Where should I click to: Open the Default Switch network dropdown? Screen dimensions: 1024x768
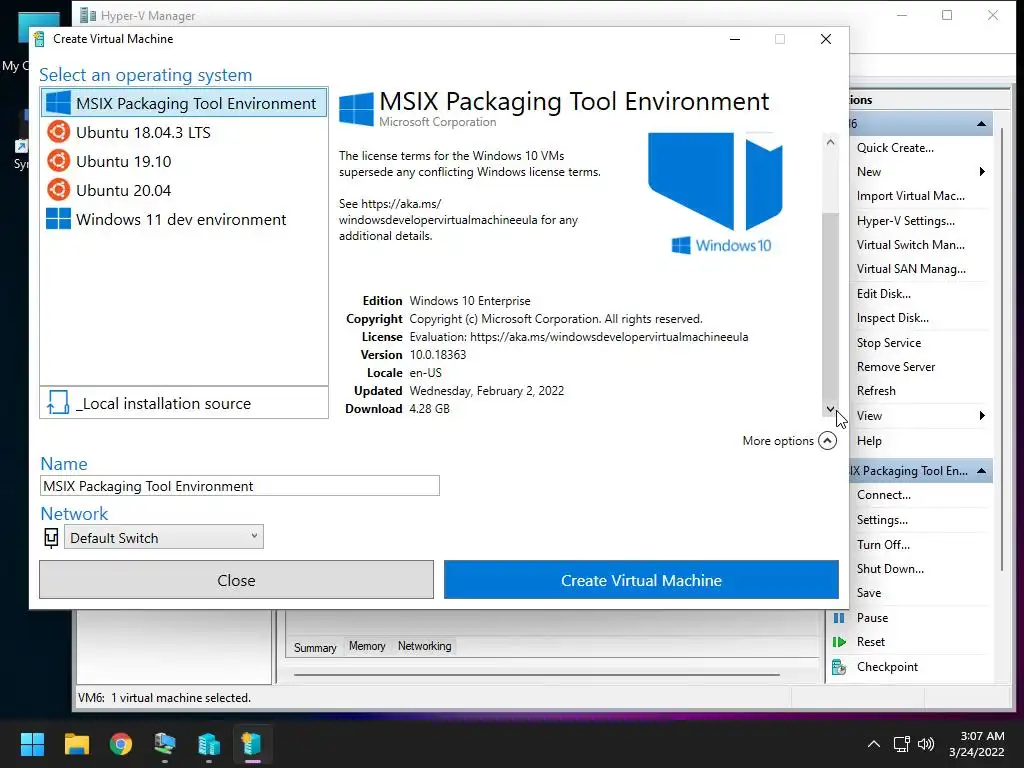163,537
